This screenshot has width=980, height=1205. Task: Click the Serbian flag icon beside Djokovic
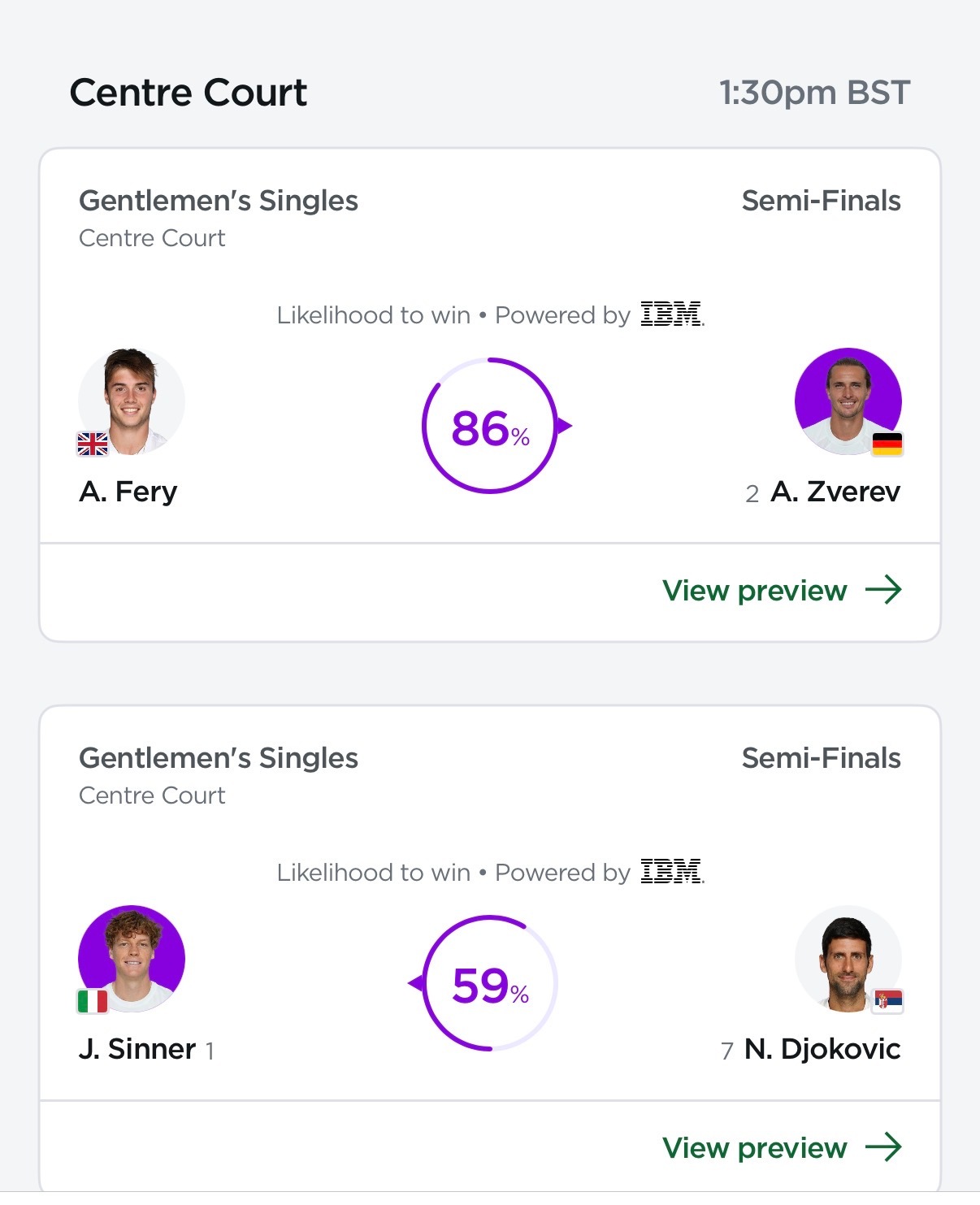click(x=887, y=1001)
